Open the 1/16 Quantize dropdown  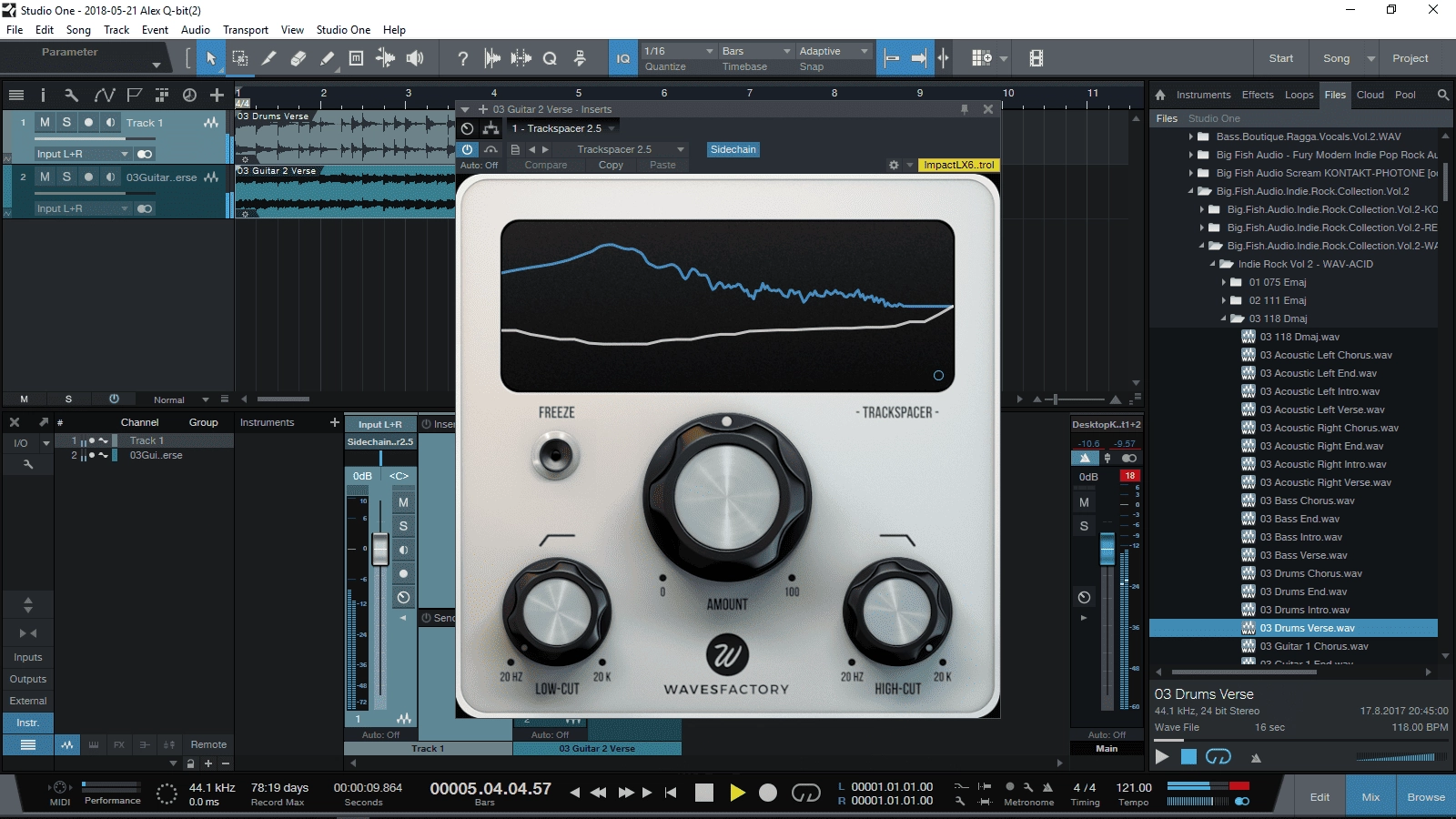679,51
